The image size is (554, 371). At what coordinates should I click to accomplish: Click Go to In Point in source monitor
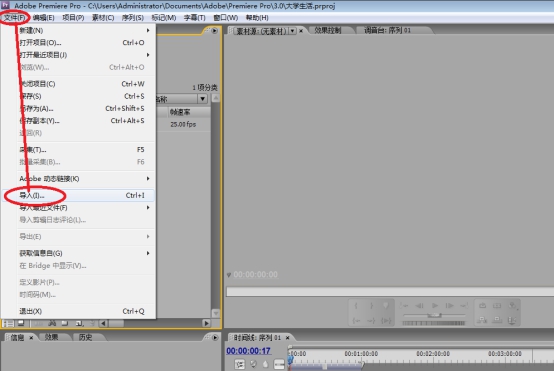(x=356, y=320)
